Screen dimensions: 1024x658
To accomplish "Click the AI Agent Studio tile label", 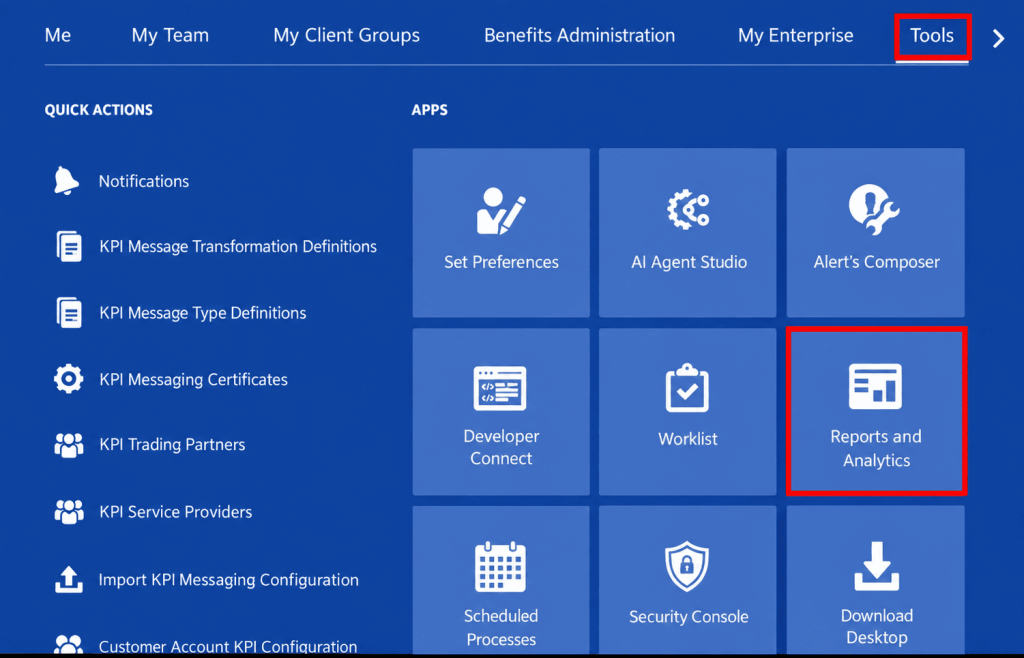I will tap(688, 262).
